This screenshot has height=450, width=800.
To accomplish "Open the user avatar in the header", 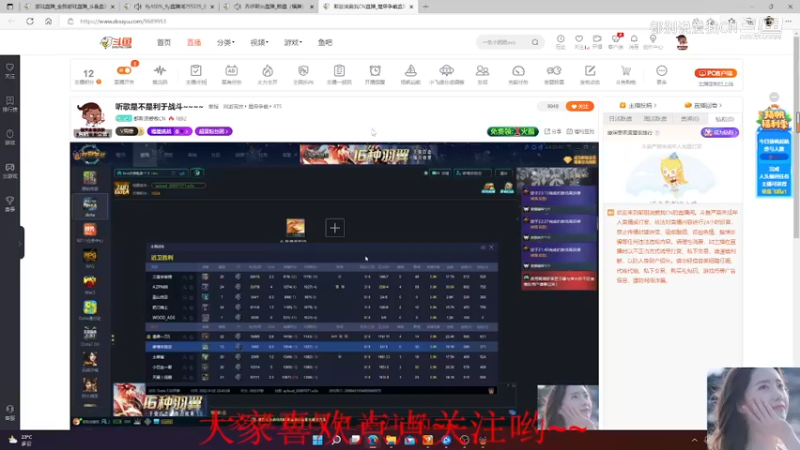I will coord(682,42).
